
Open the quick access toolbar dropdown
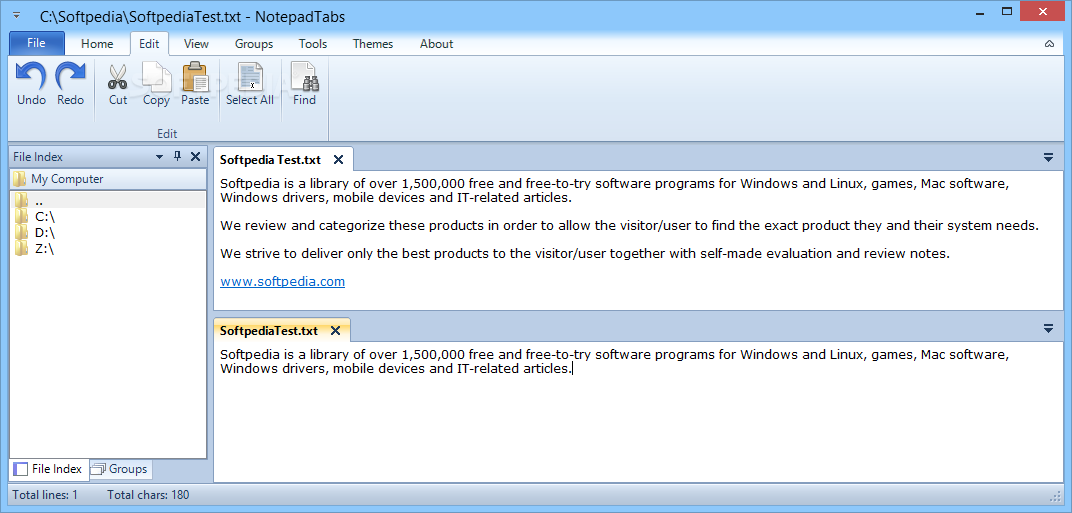coord(16,16)
